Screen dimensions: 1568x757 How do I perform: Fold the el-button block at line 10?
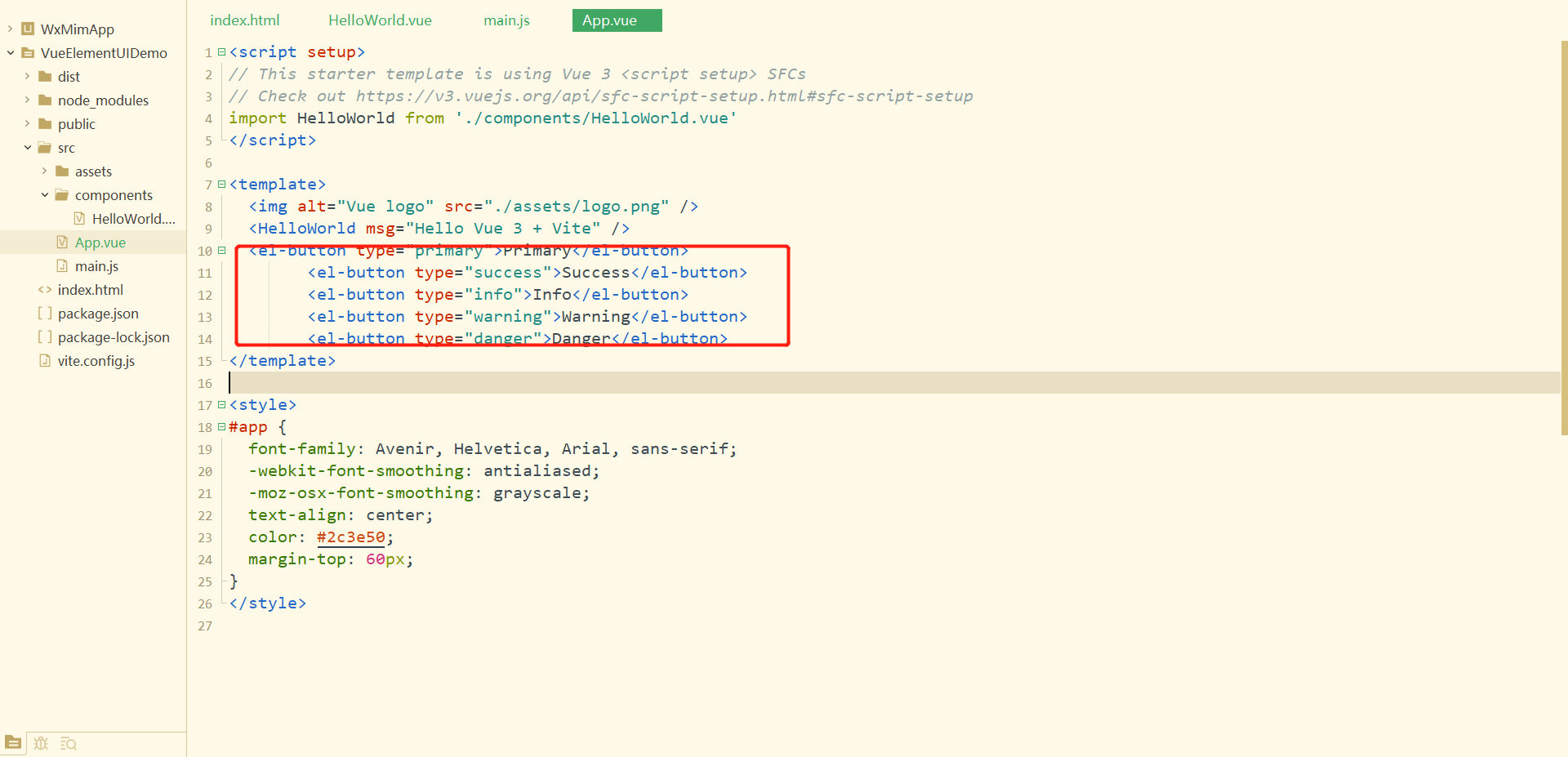coord(221,250)
